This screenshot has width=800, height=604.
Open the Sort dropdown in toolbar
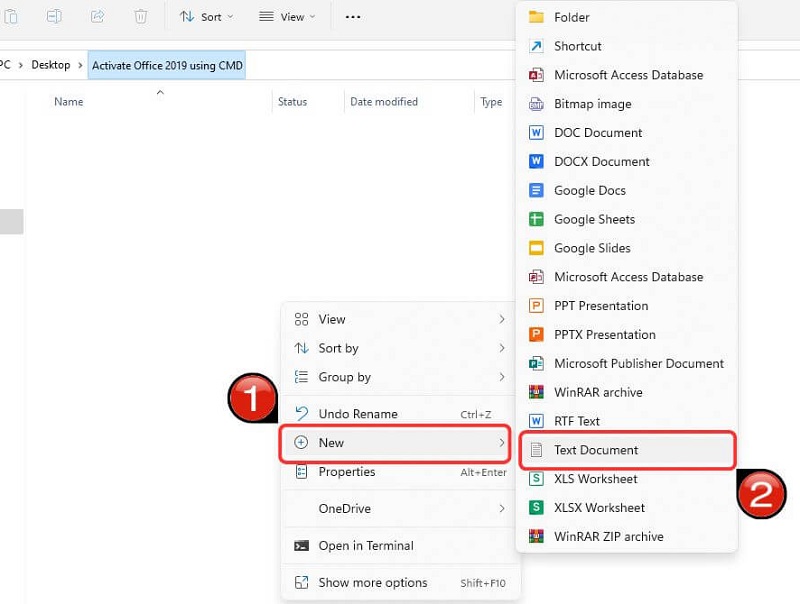[206, 17]
